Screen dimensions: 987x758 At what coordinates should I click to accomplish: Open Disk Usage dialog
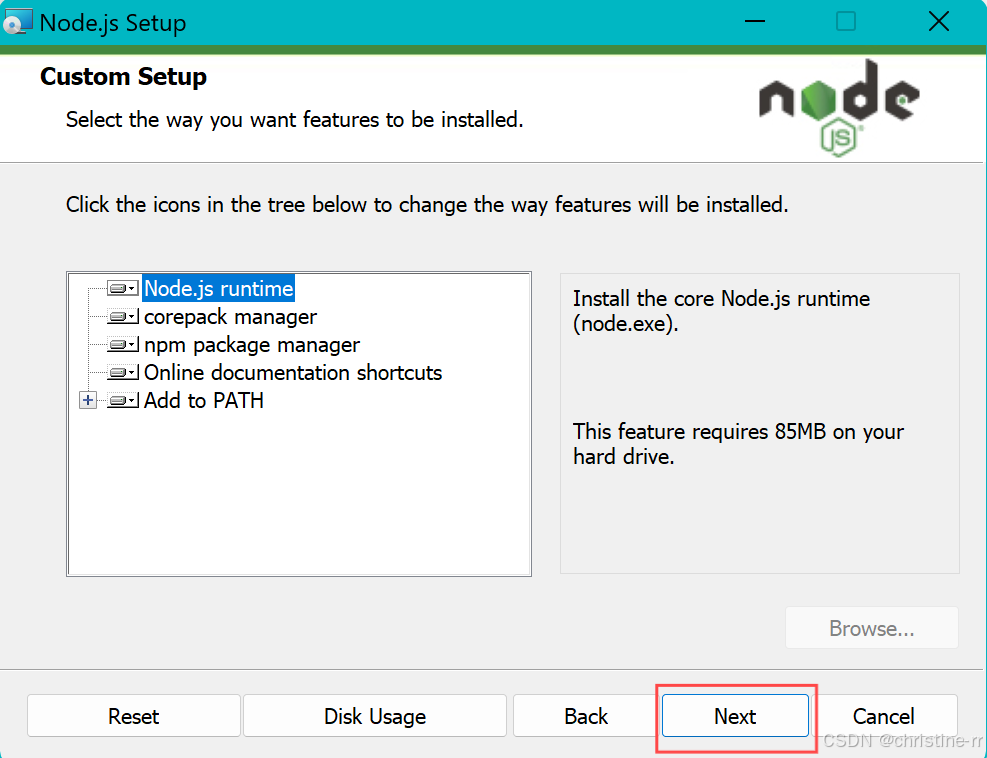tap(375, 716)
